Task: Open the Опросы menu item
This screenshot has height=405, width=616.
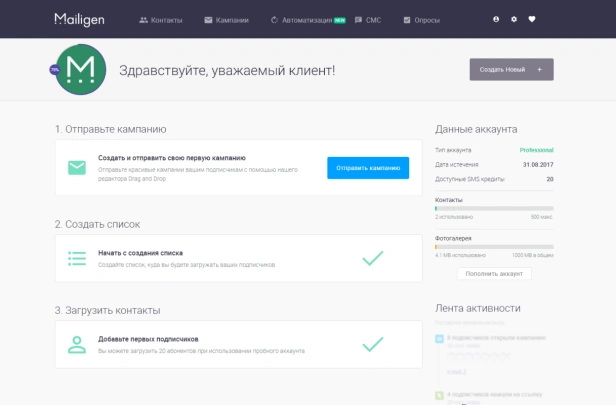Action: pos(422,20)
